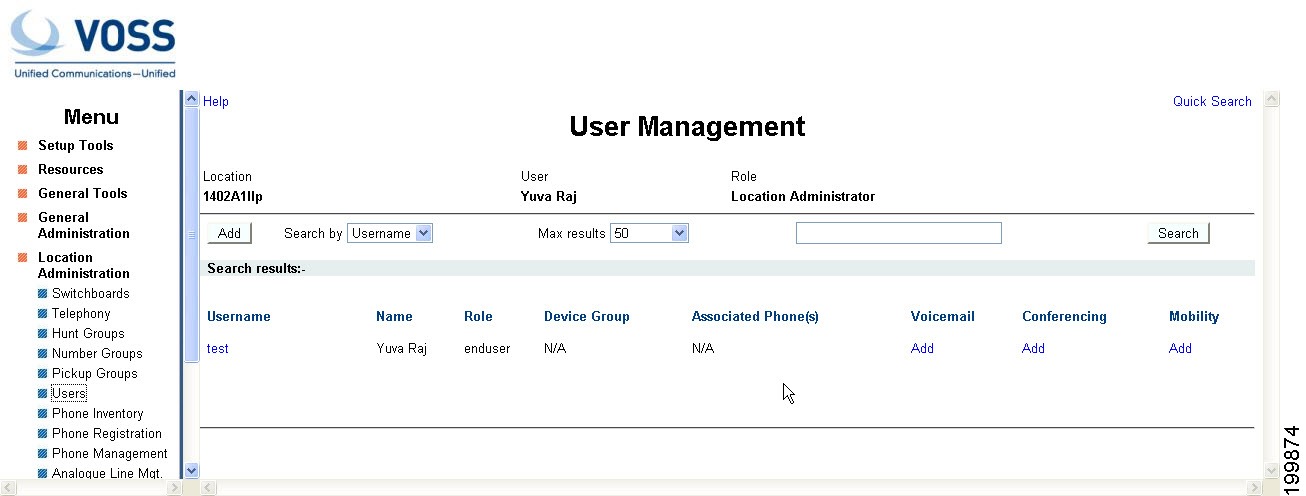The image size is (1306, 496).
Task: Open Hunt Groups in the sidebar
Action: tap(88, 334)
